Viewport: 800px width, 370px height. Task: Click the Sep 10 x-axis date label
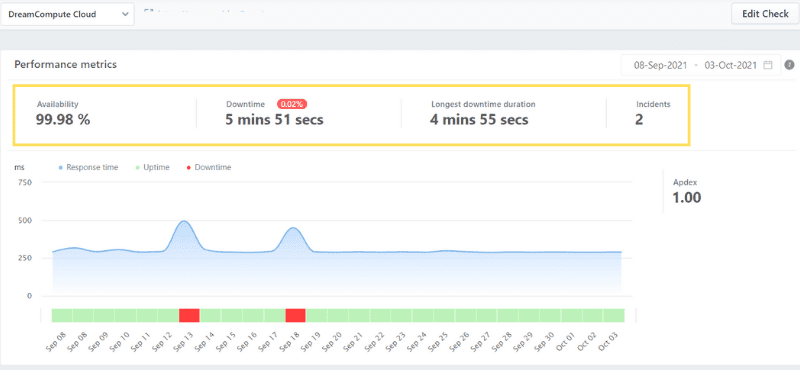pyautogui.click(x=119, y=341)
